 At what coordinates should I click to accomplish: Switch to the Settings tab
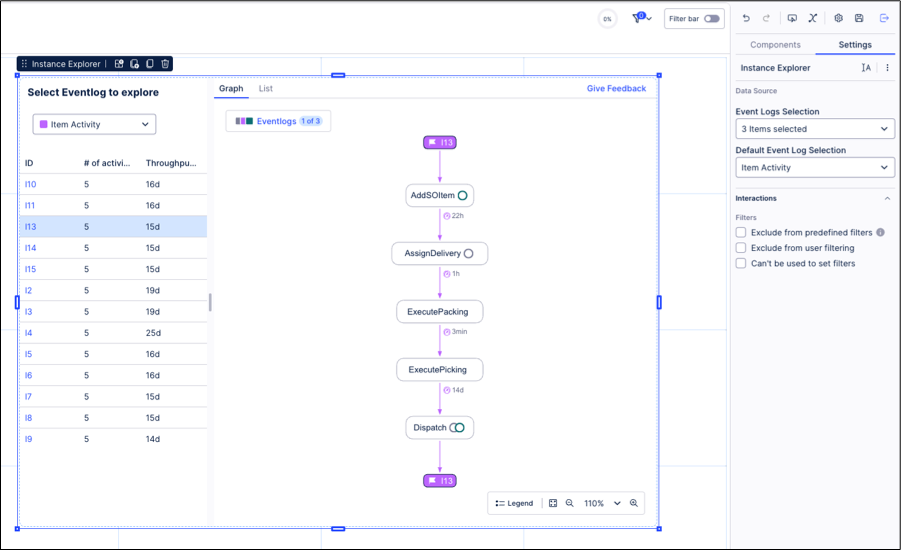[855, 45]
